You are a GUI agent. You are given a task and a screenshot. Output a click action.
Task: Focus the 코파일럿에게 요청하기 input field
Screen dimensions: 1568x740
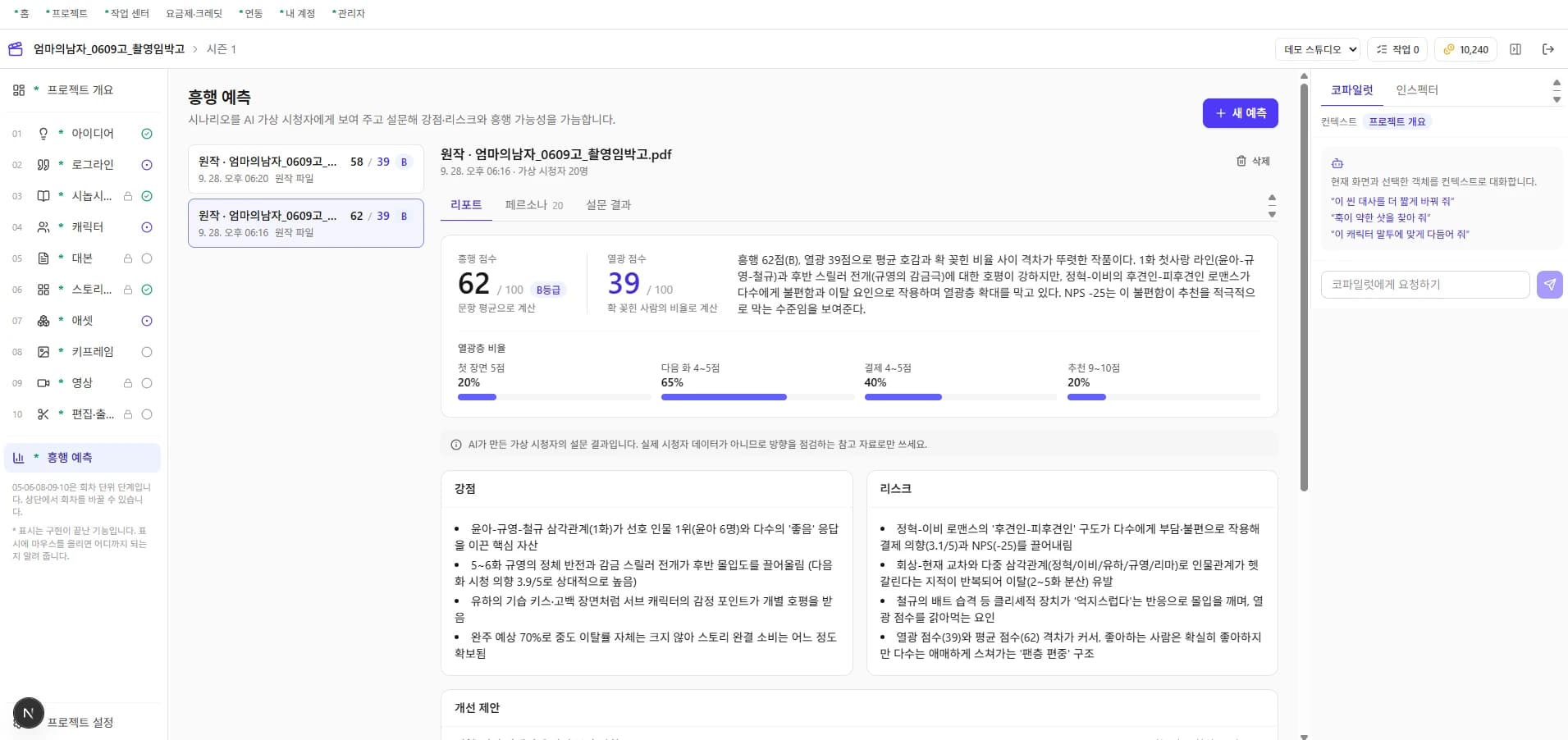[x=1425, y=285]
